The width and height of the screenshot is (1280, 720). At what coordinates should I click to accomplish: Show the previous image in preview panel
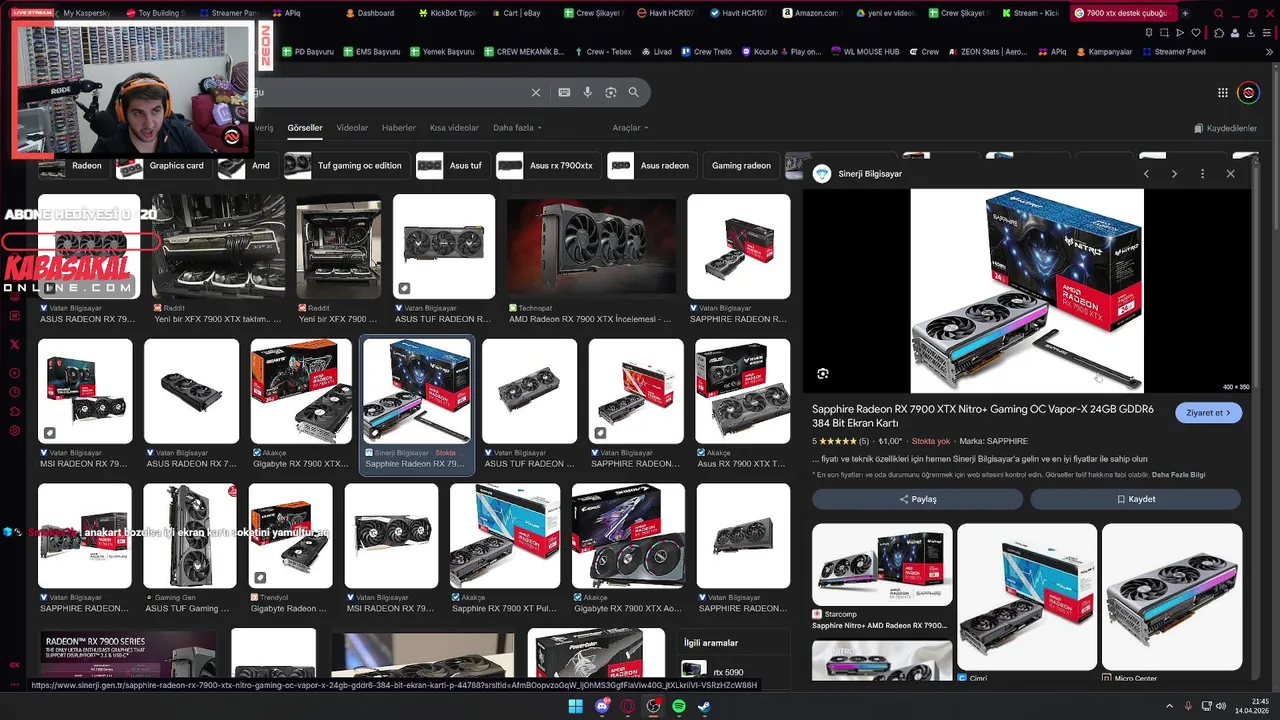click(1147, 174)
